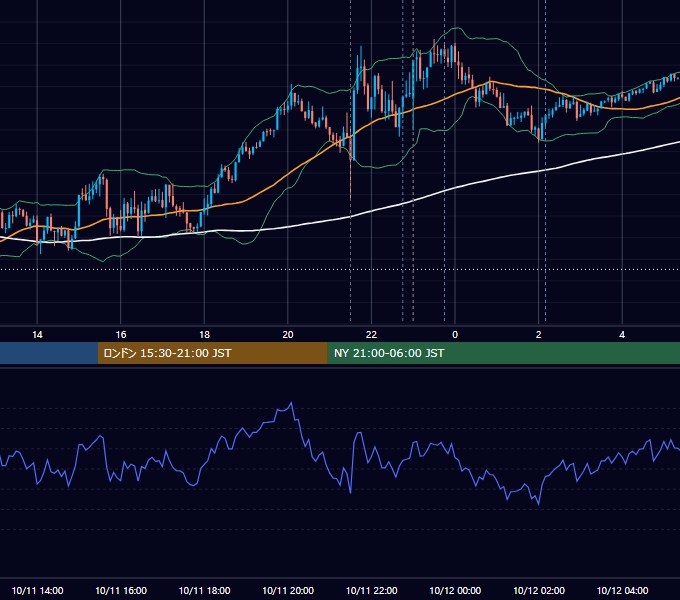Viewport: 680px width, 600px height.
Task: Click the hour label 18 on price chart axis
Action: [x=204, y=335]
